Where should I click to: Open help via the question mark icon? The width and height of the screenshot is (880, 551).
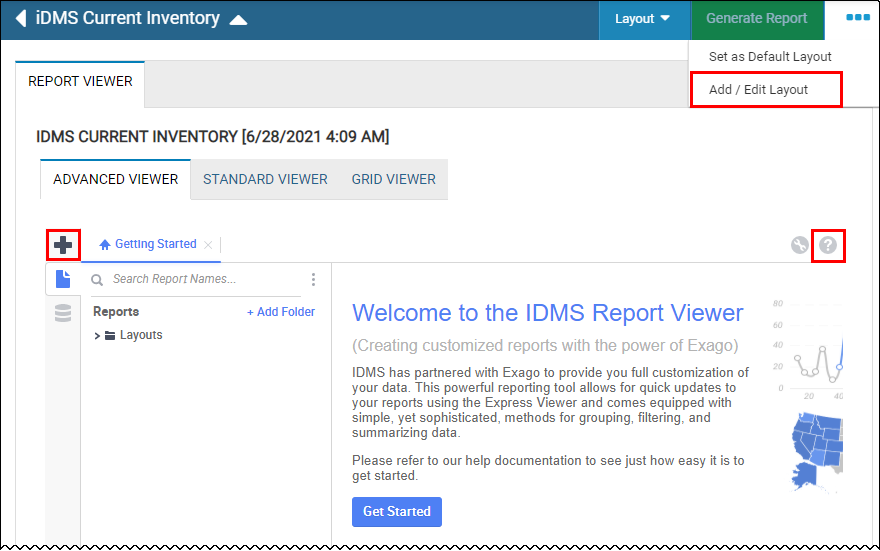828,245
